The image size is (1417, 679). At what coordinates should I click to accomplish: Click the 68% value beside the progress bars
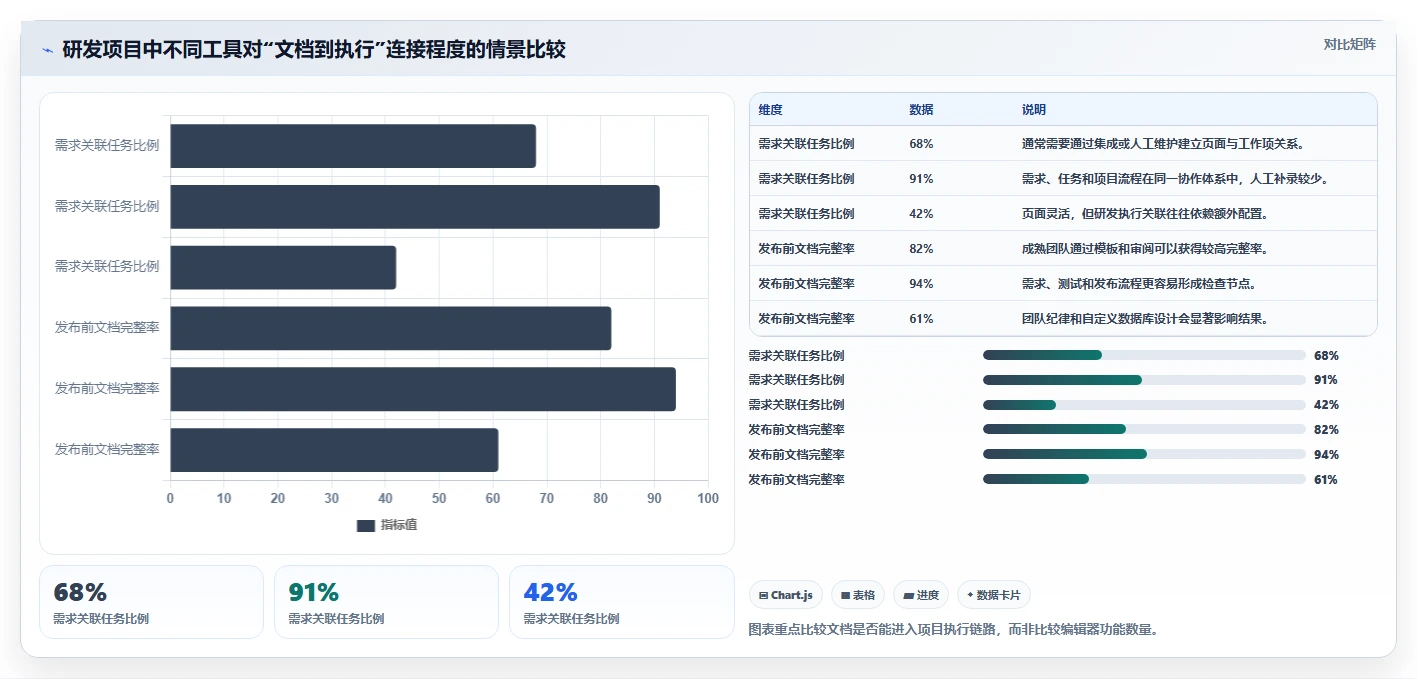[x=1326, y=355]
